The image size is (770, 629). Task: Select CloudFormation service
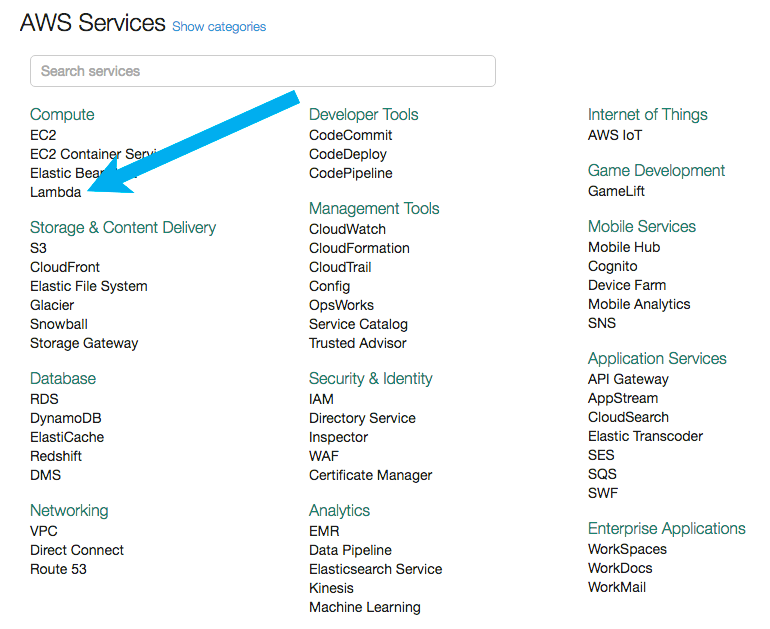pyautogui.click(x=359, y=248)
